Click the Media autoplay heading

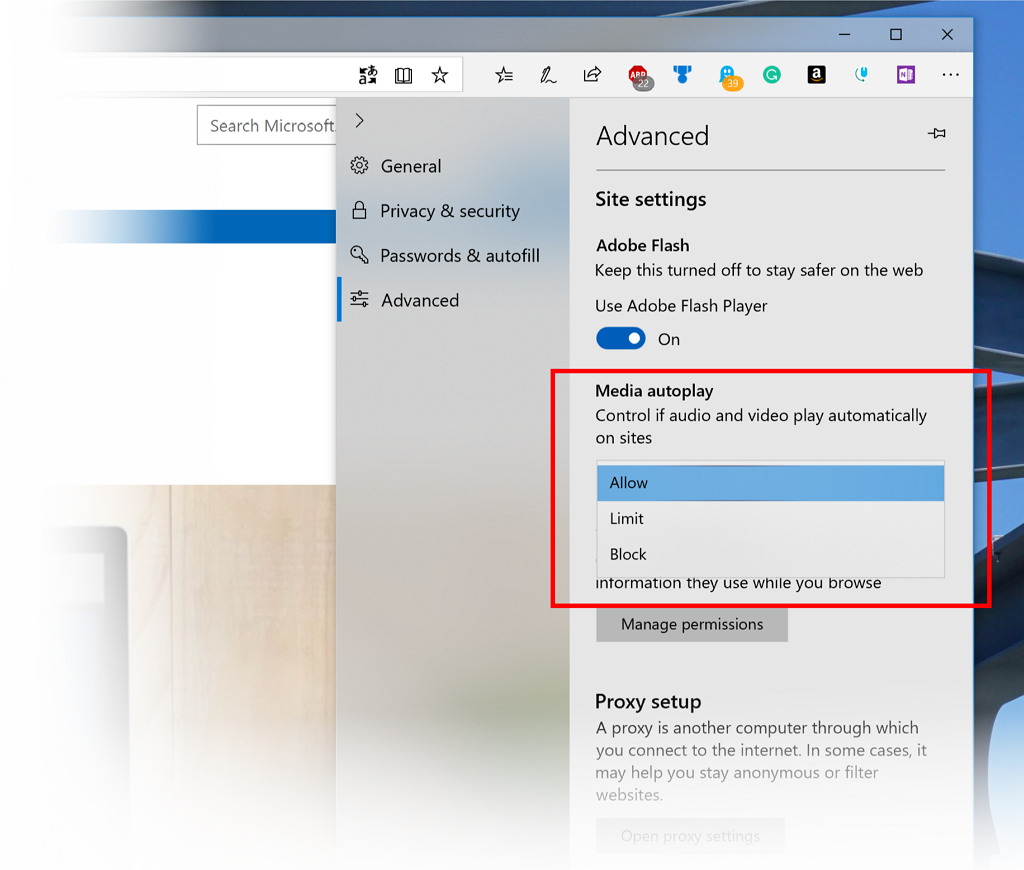coord(654,391)
